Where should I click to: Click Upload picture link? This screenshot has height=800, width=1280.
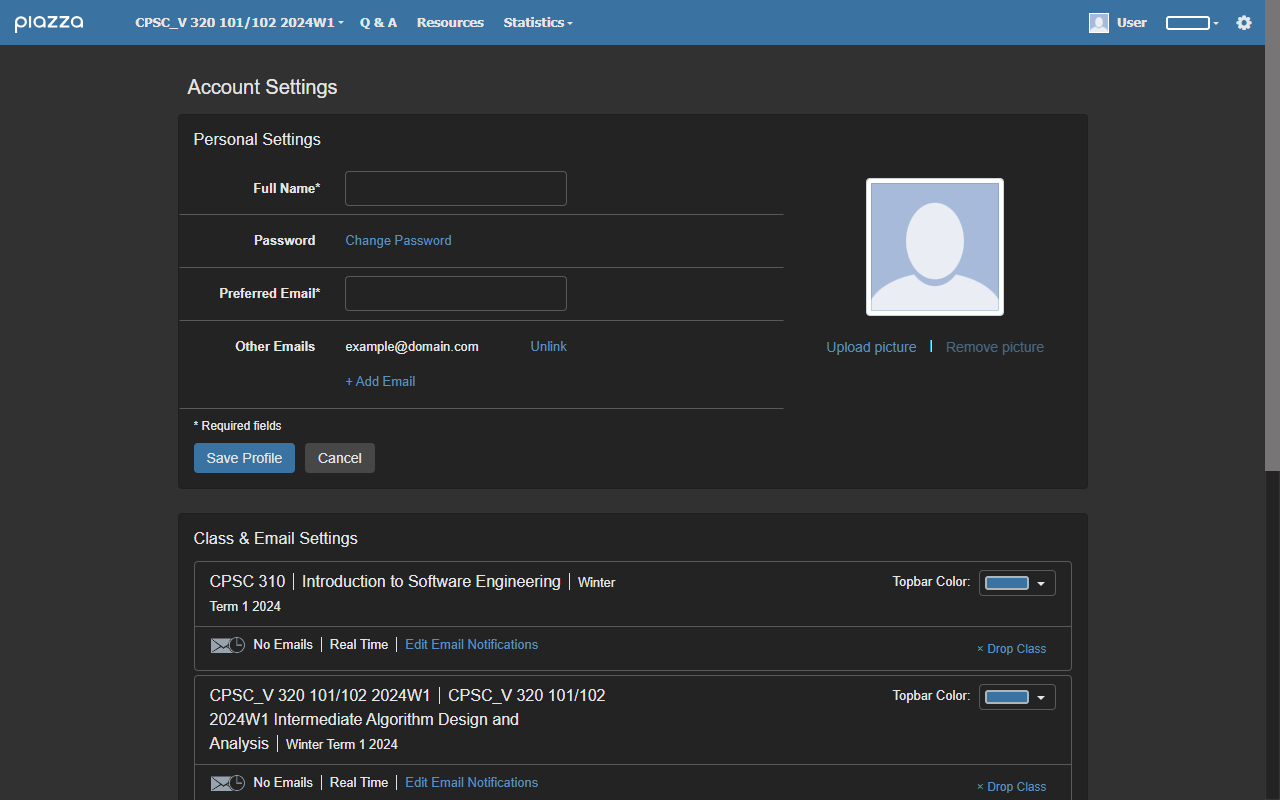pos(871,347)
